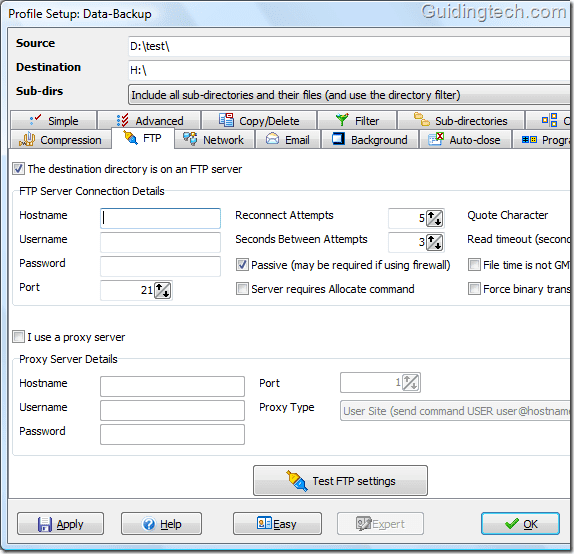
Task: Click the FTP Port number field
Action: [127, 290]
